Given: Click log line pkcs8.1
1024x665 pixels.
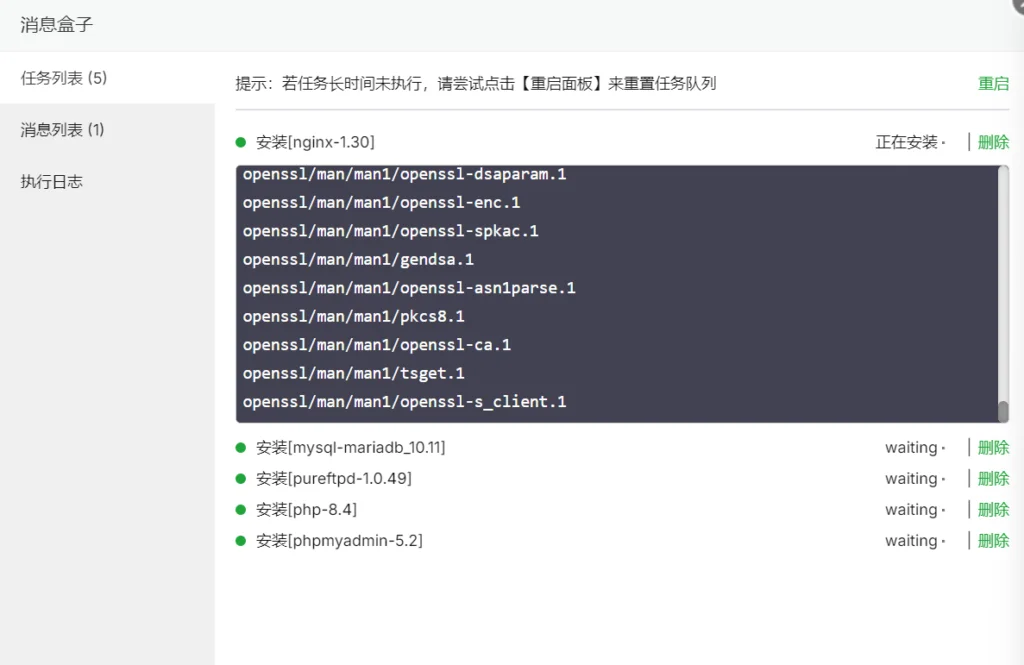Looking at the screenshot, I should tap(353, 316).
